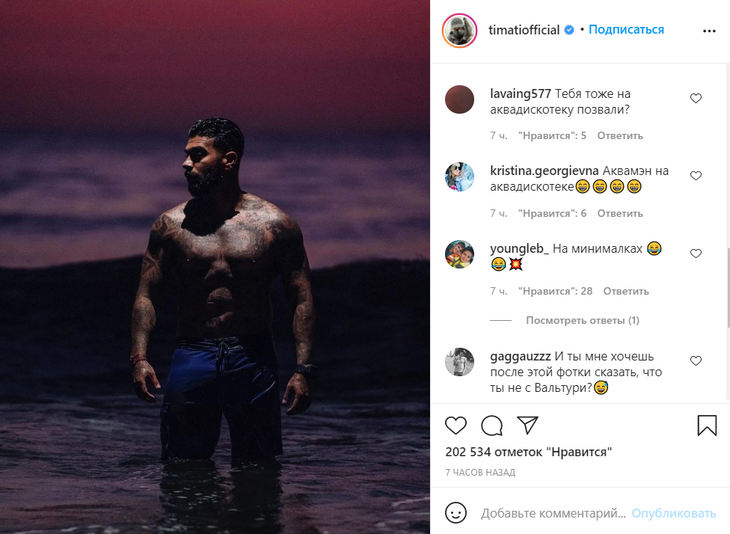Viewport: 730px width, 534px height.
Task: Open lavaing577 commenter avatar
Action: [459, 99]
